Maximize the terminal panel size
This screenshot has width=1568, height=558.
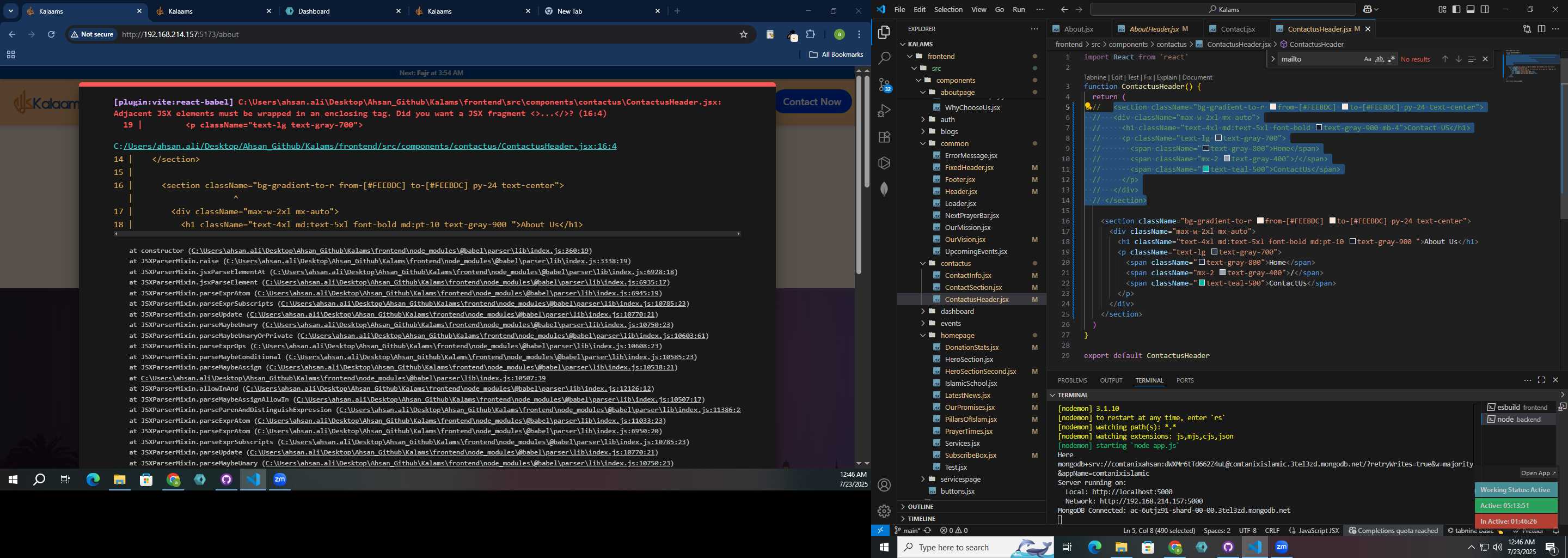(x=1541, y=380)
